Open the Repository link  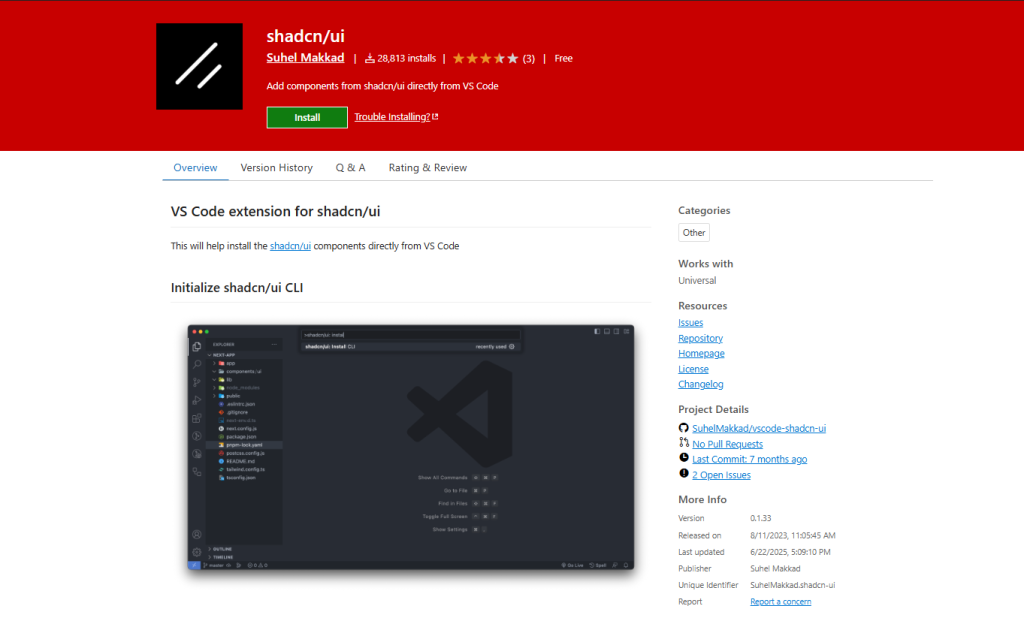[x=700, y=338]
